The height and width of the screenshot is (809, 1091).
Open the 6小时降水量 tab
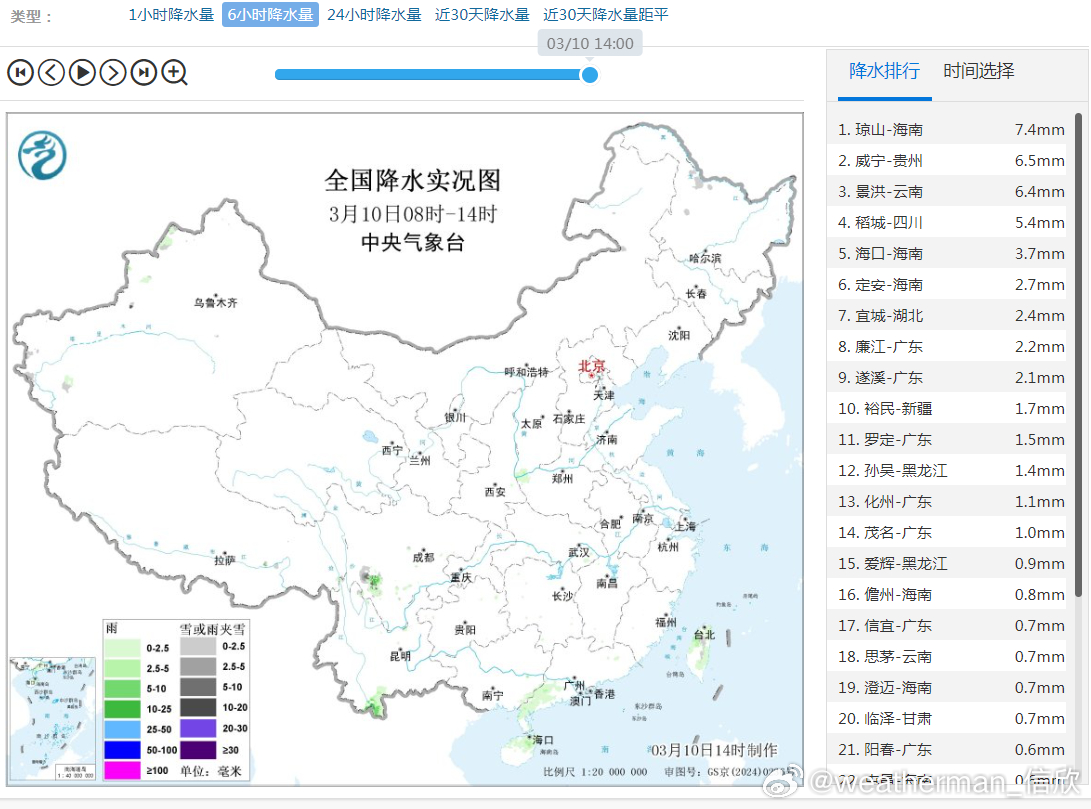pyautogui.click(x=269, y=16)
